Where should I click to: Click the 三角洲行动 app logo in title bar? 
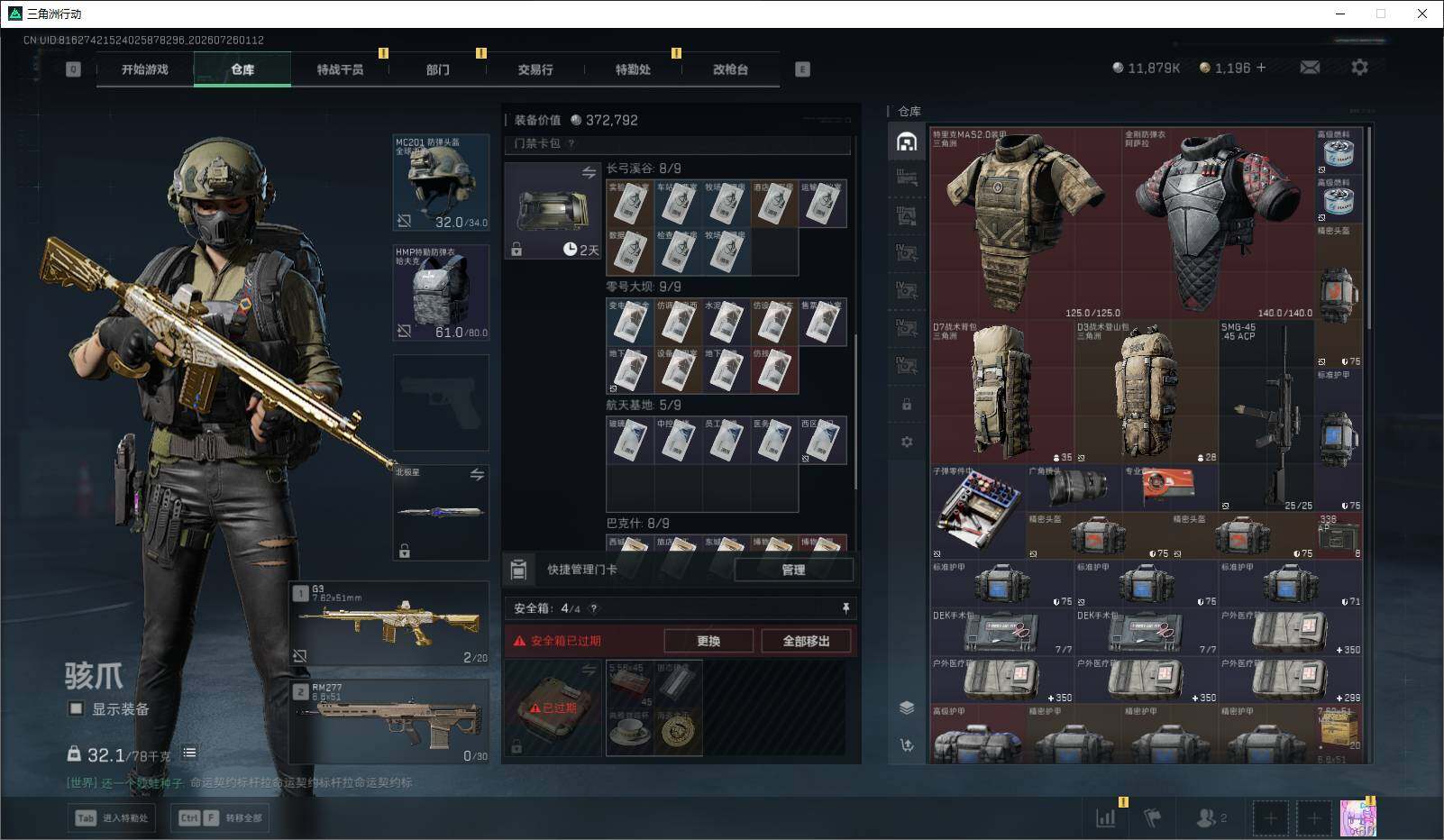14,14
